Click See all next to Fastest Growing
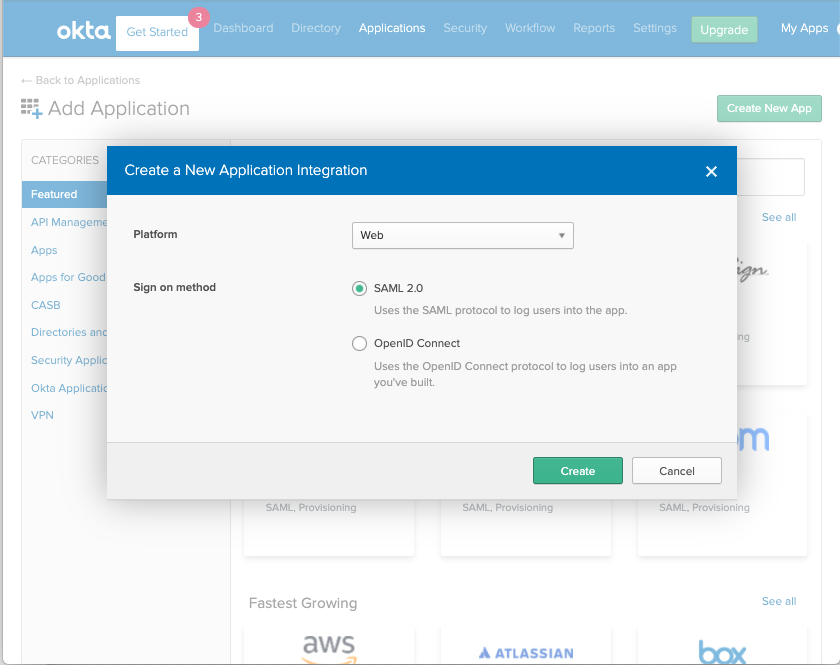Image resolution: width=840 pixels, height=665 pixels. (779, 601)
